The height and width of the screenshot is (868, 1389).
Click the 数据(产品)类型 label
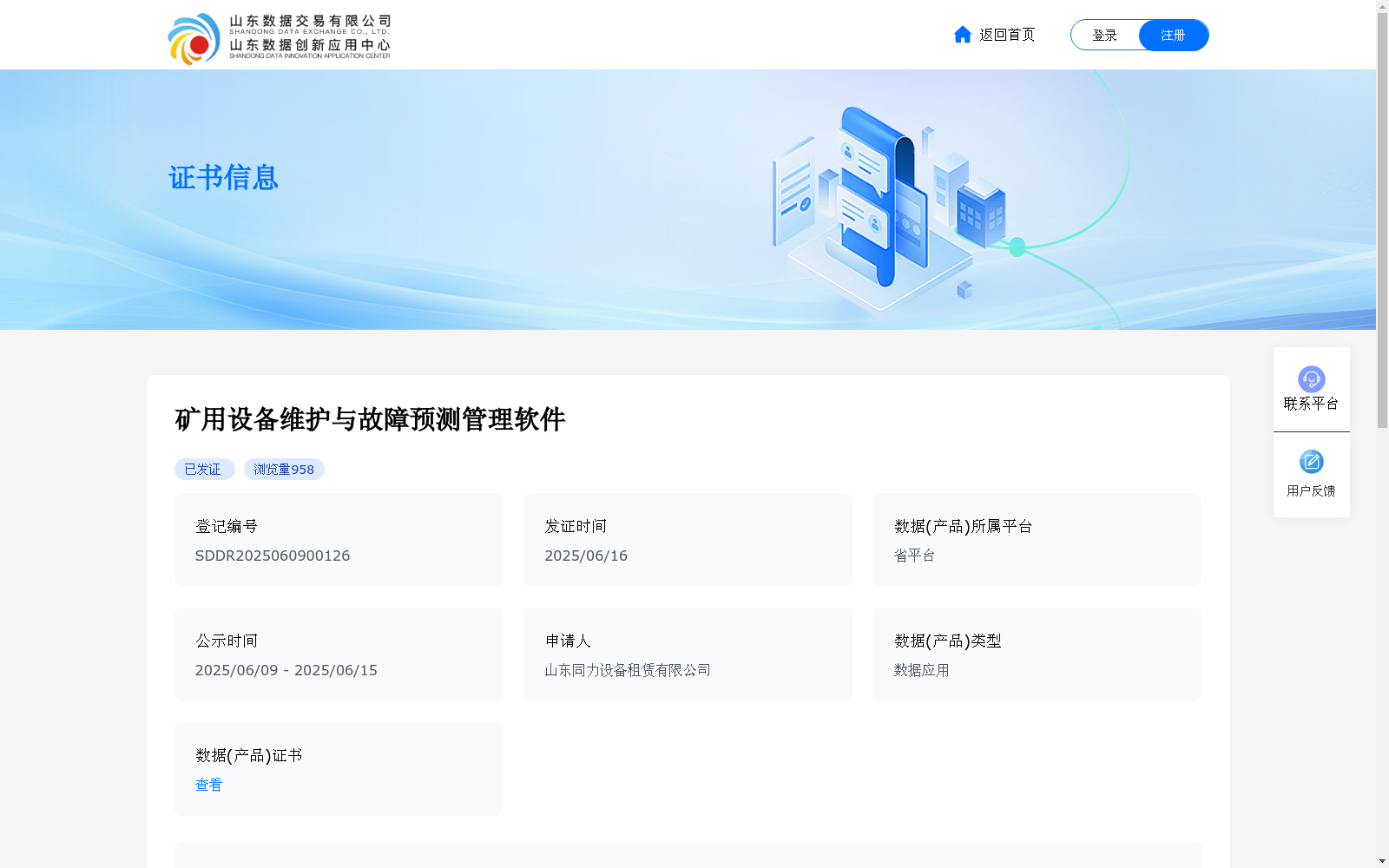(947, 641)
